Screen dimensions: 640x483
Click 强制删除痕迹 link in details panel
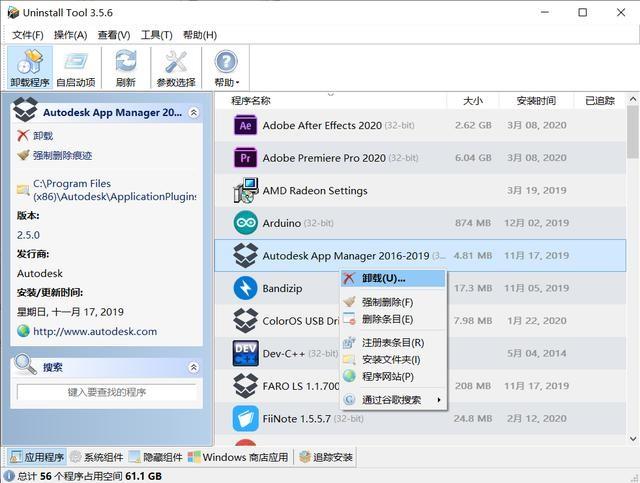pos(62,155)
